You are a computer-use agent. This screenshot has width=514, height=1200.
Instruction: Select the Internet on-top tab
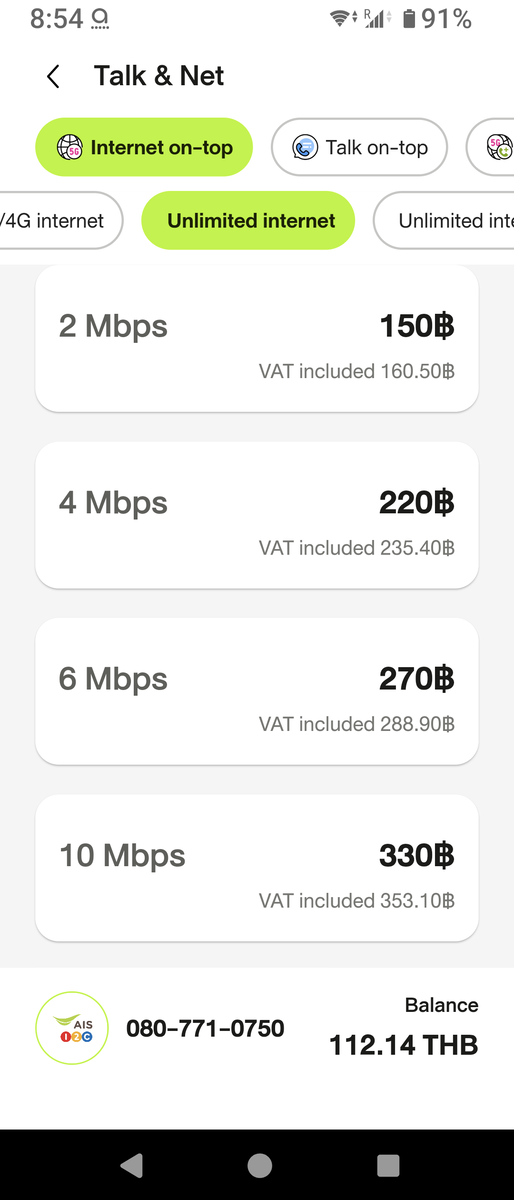pos(144,148)
